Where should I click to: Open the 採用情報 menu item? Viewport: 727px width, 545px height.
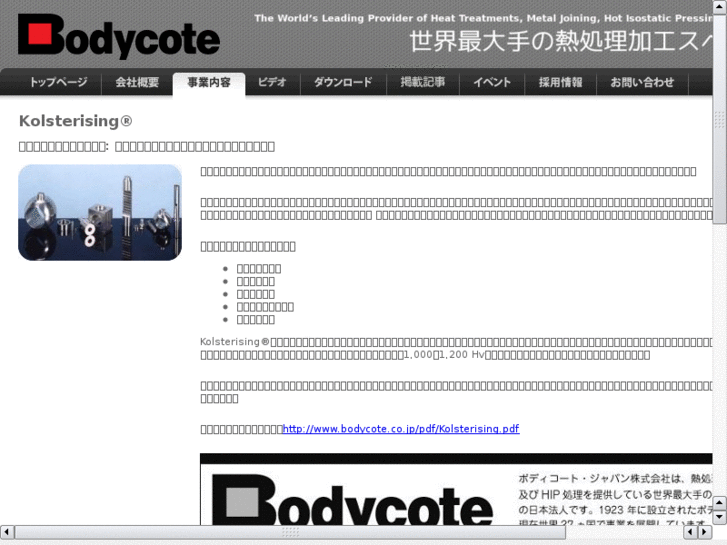[x=561, y=83]
